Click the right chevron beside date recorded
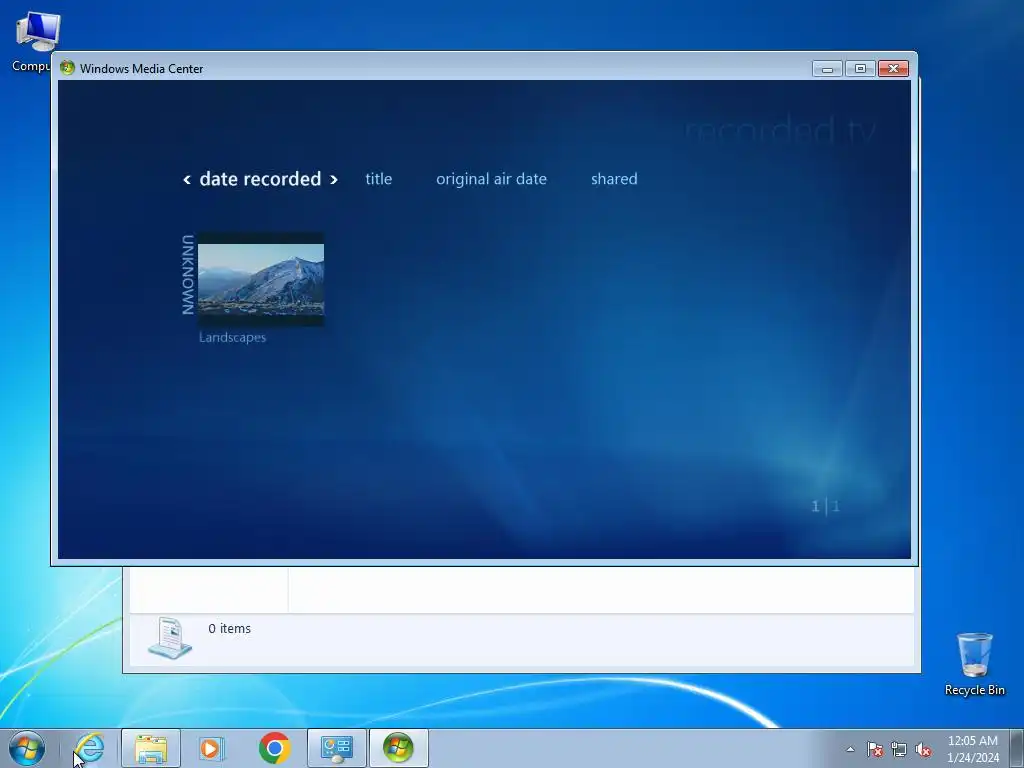 [334, 180]
